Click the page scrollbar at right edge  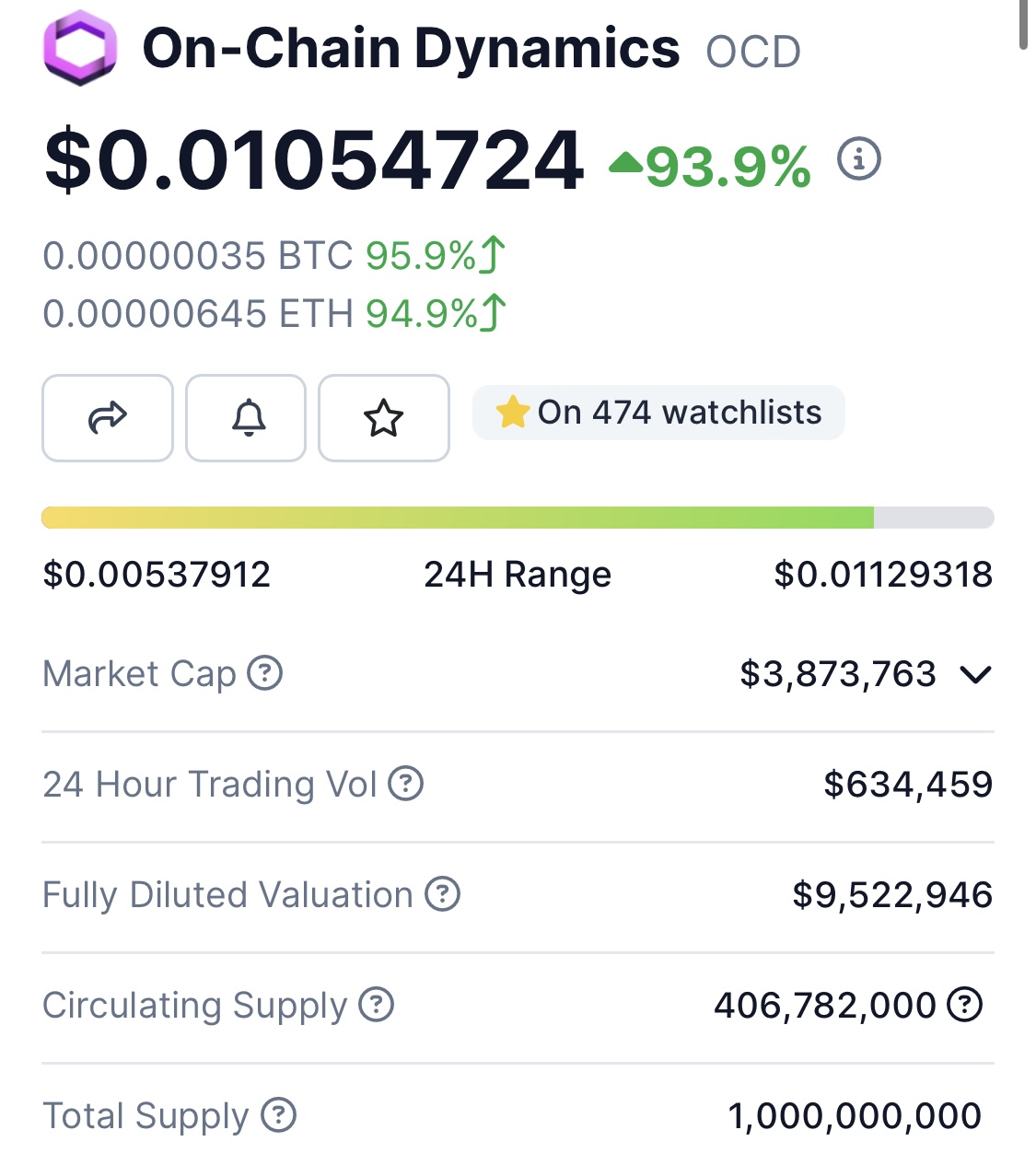point(1023,25)
